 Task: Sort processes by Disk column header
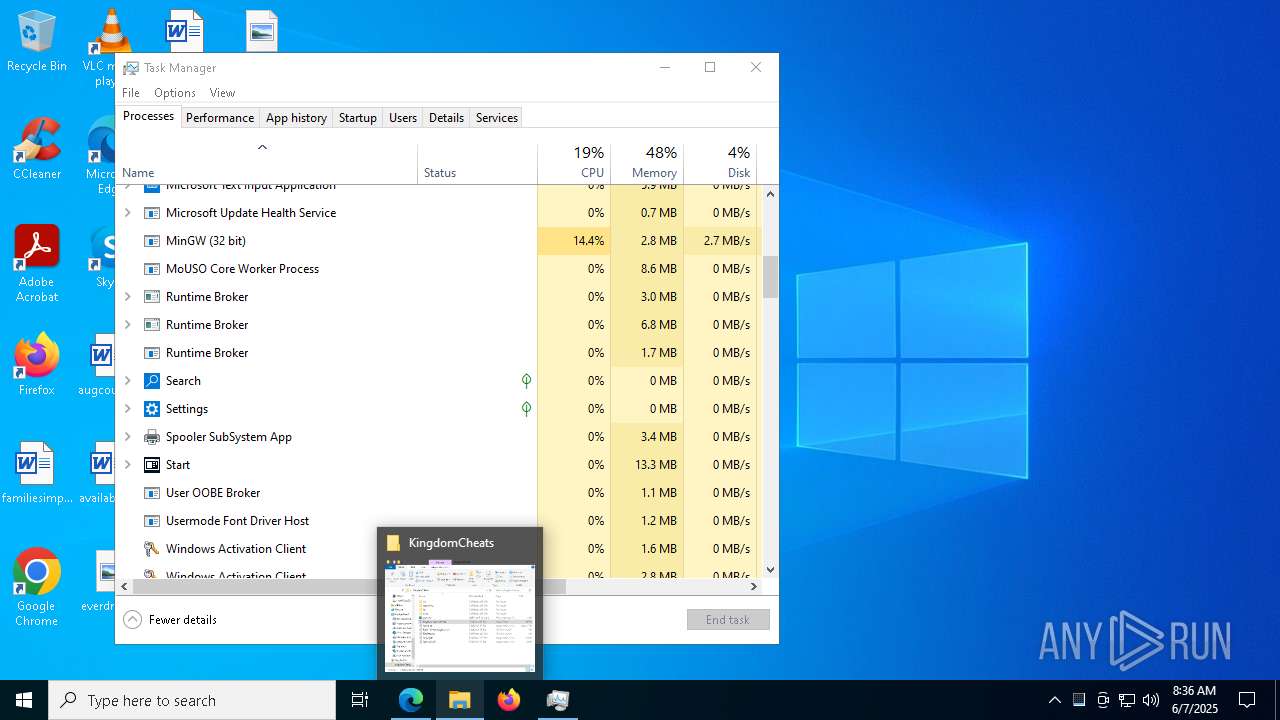pos(720,163)
